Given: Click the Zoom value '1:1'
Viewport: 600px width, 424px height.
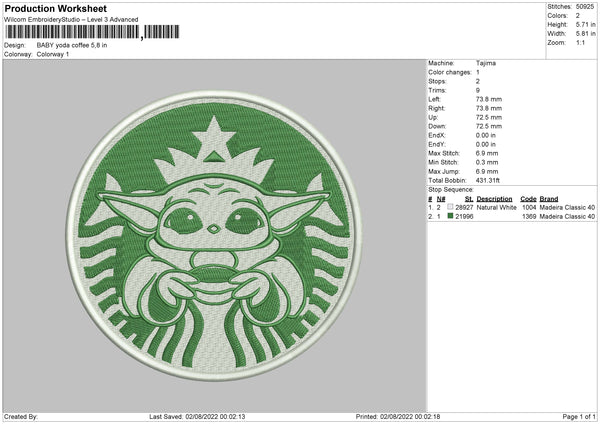Looking at the screenshot, I should point(580,43).
